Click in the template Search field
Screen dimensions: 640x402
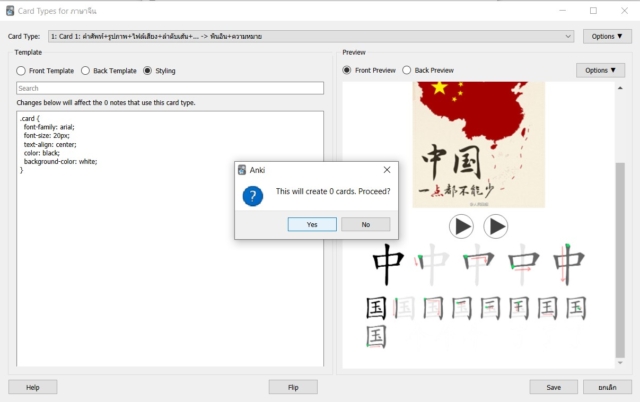[x=170, y=88]
